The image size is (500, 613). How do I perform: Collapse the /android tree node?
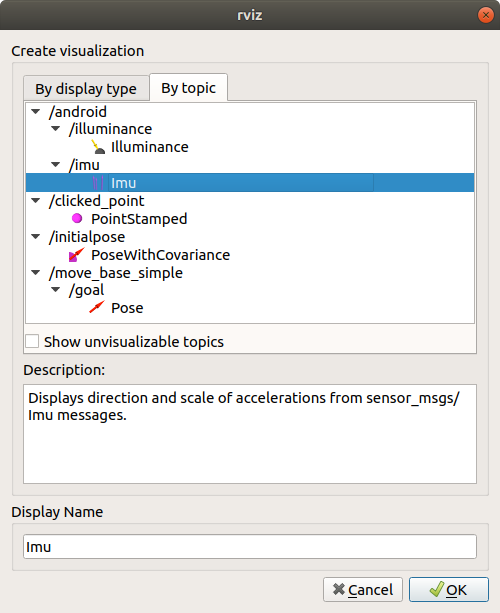click(x=36, y=111)
